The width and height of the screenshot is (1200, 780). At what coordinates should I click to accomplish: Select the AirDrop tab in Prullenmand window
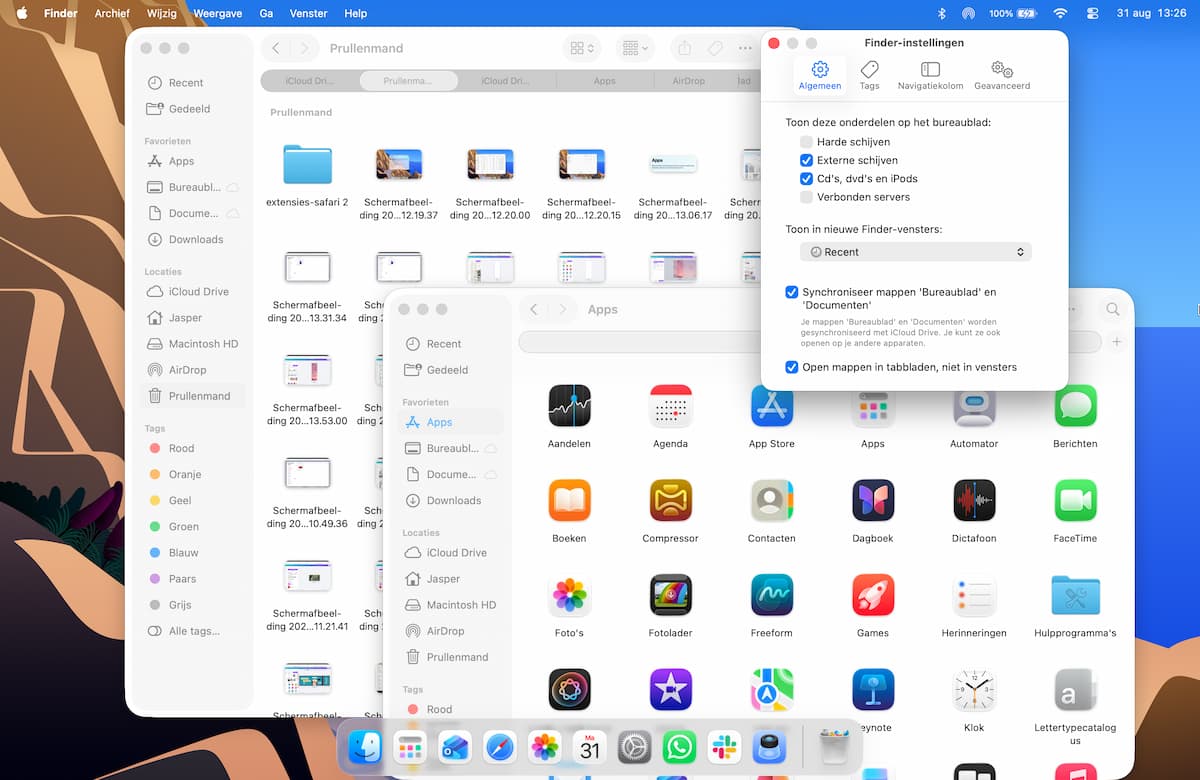click(688, 81)
